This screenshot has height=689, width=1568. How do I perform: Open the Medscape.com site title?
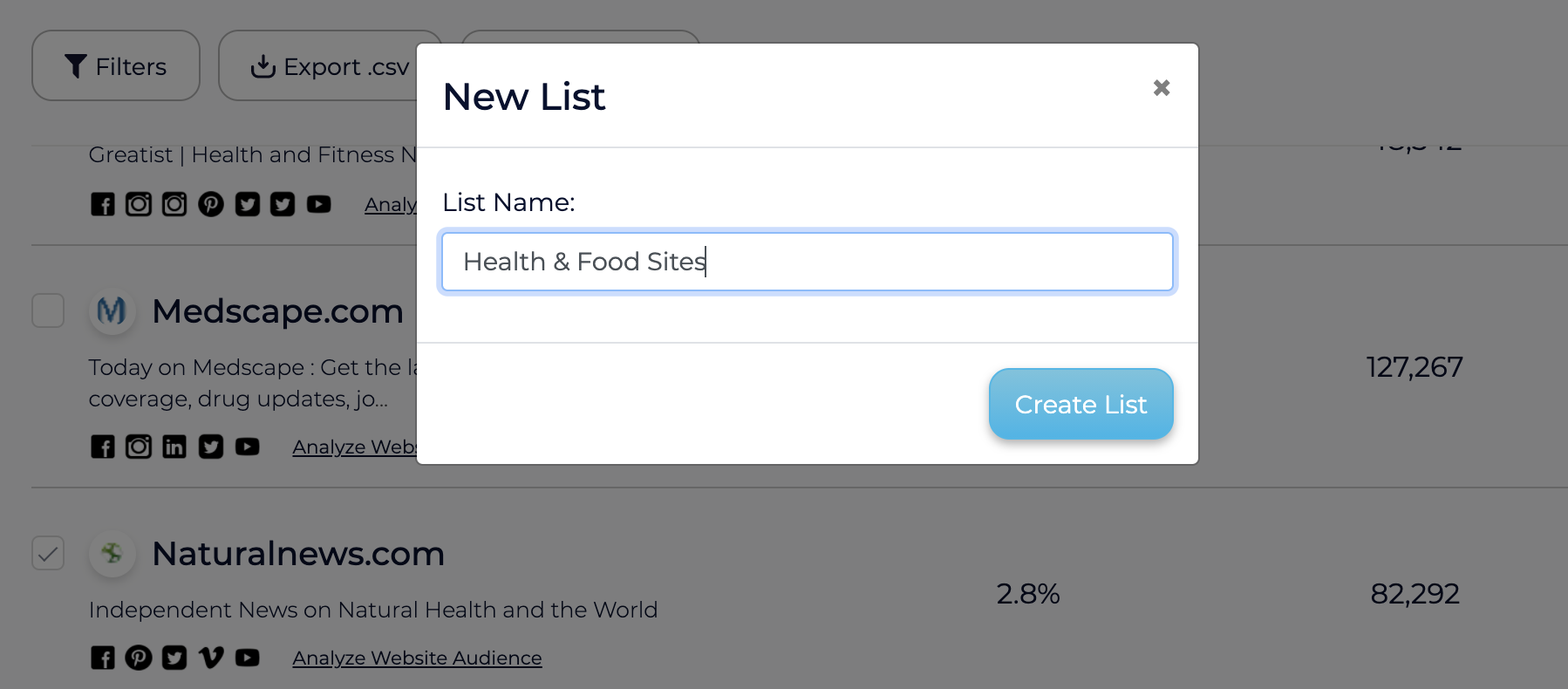coord(277,311)
